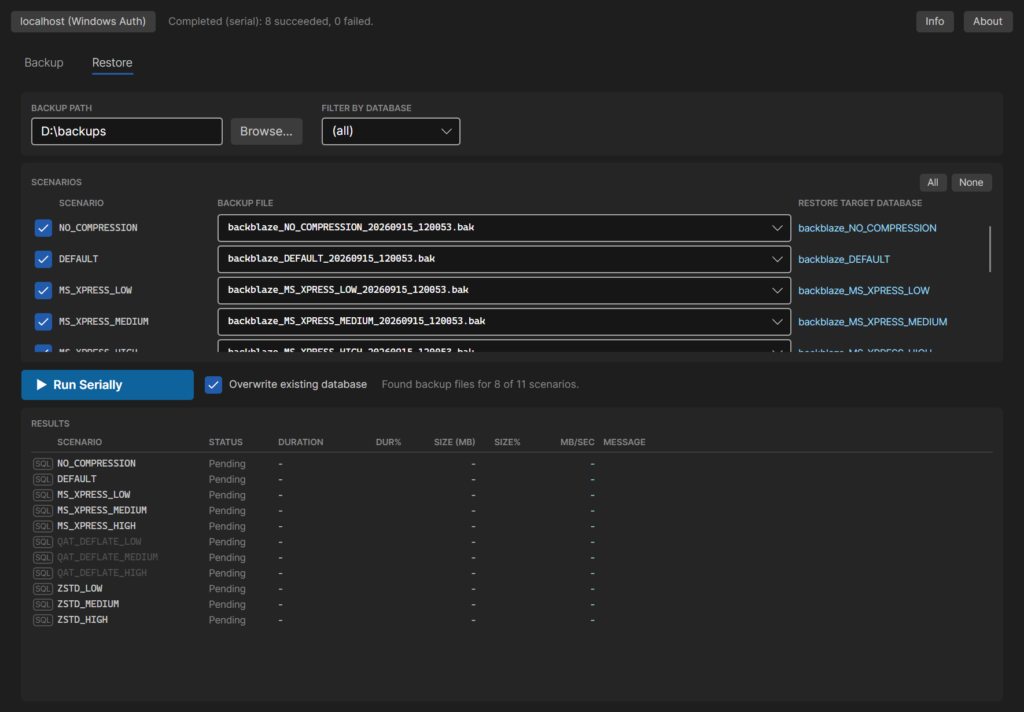Click the Browse... button

(266, 131)
